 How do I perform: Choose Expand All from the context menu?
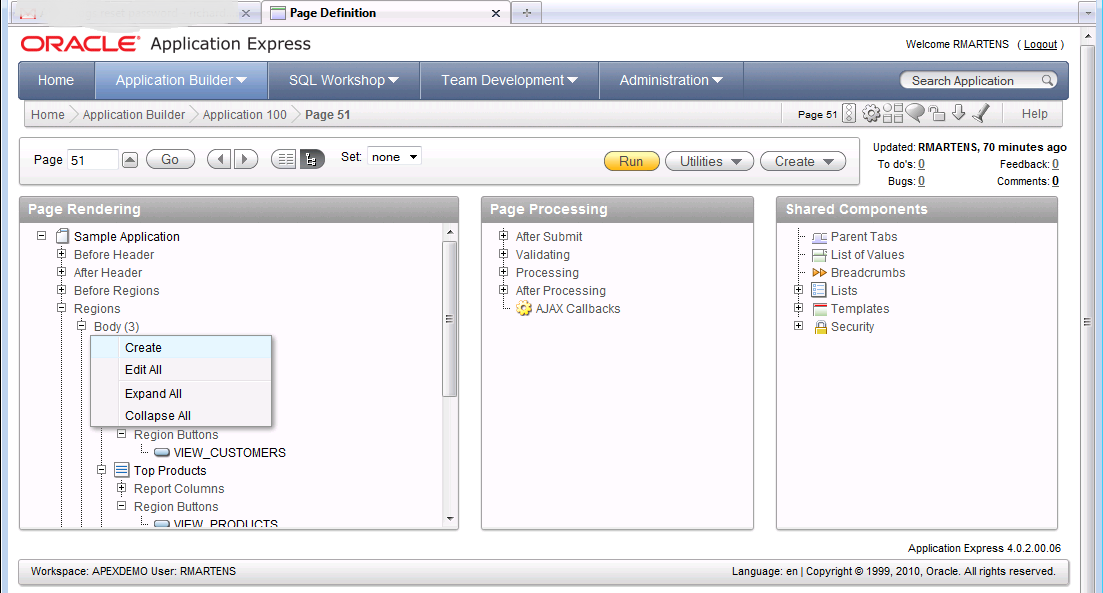181,393
